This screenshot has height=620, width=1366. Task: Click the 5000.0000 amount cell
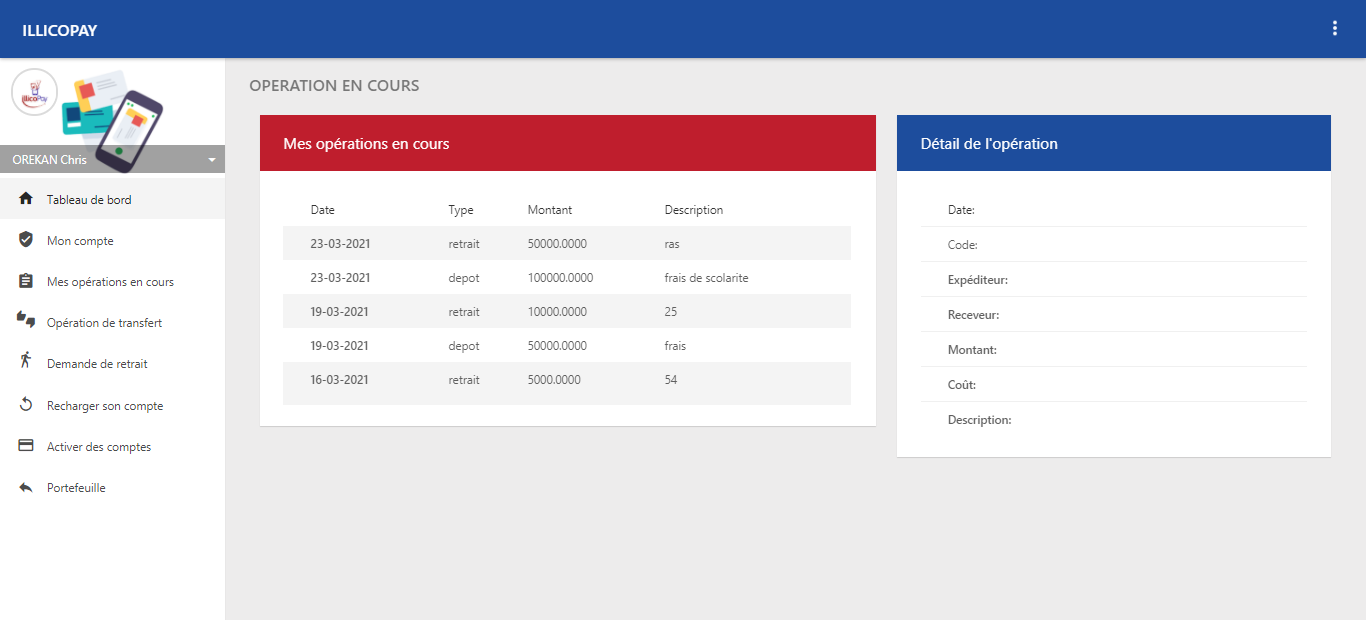point(554,379)
